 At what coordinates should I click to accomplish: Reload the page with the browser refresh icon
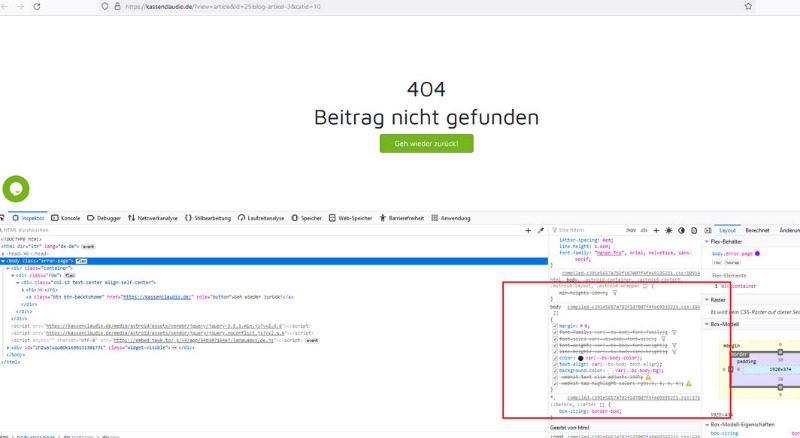click(37, 7)
